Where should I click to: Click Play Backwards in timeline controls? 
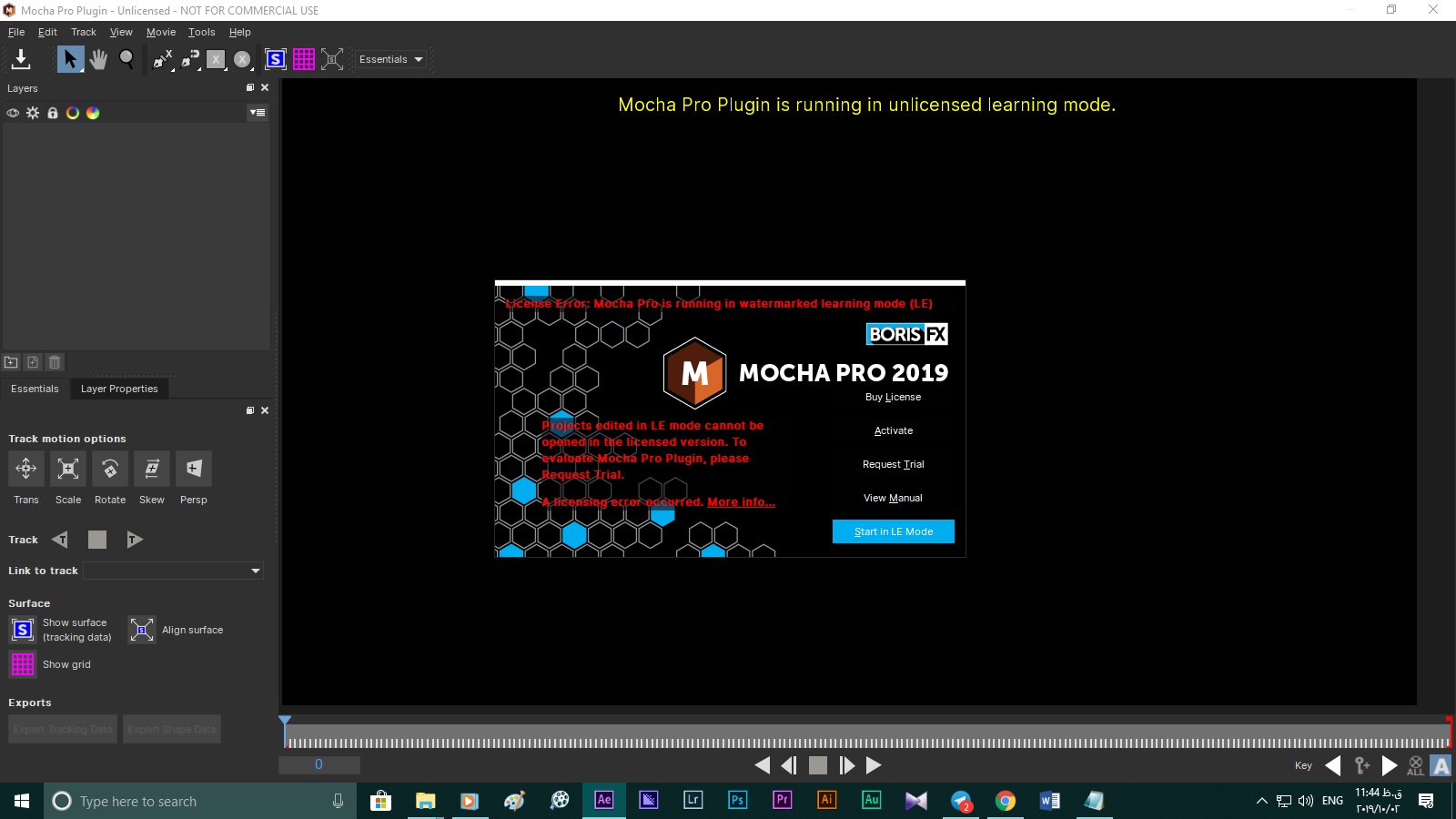(x=763, y=765)
